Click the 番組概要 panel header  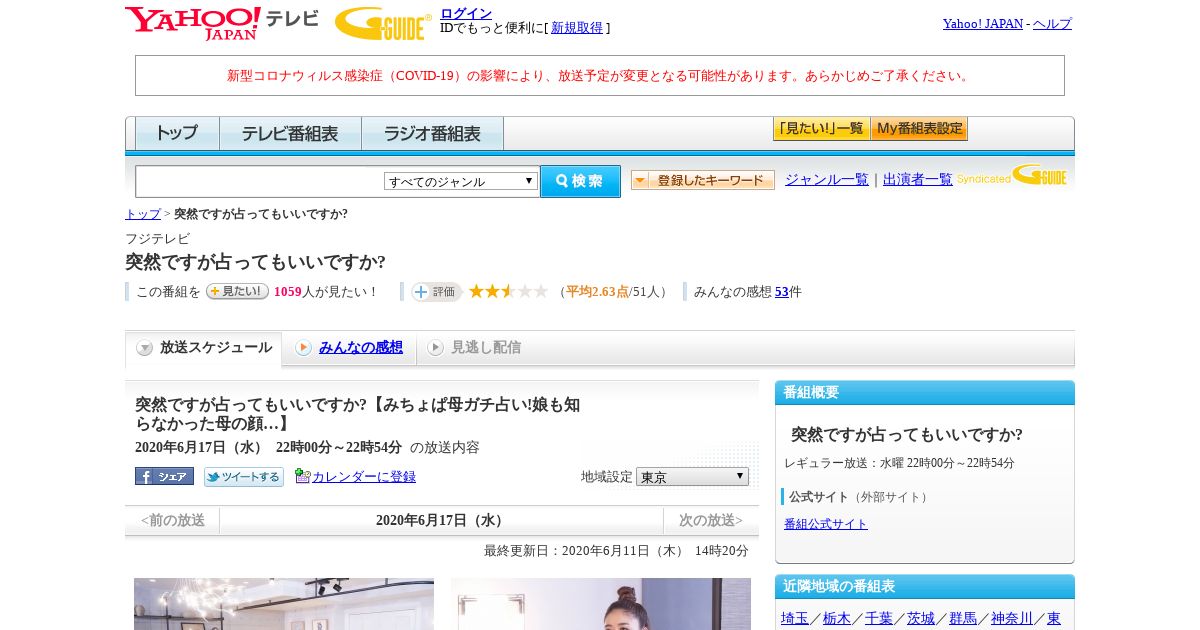(925, 393)
